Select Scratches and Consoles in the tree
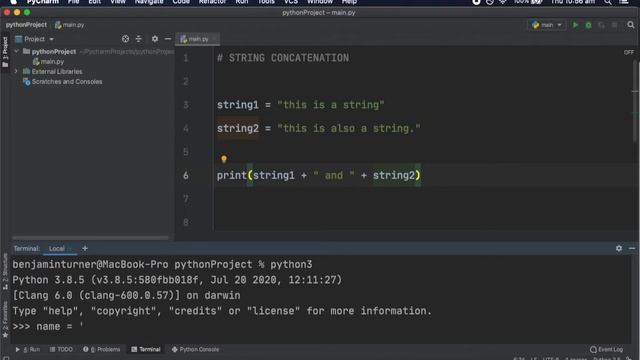Screen dimensions: 640x360 pyautogui.click(x=63, y=82)
